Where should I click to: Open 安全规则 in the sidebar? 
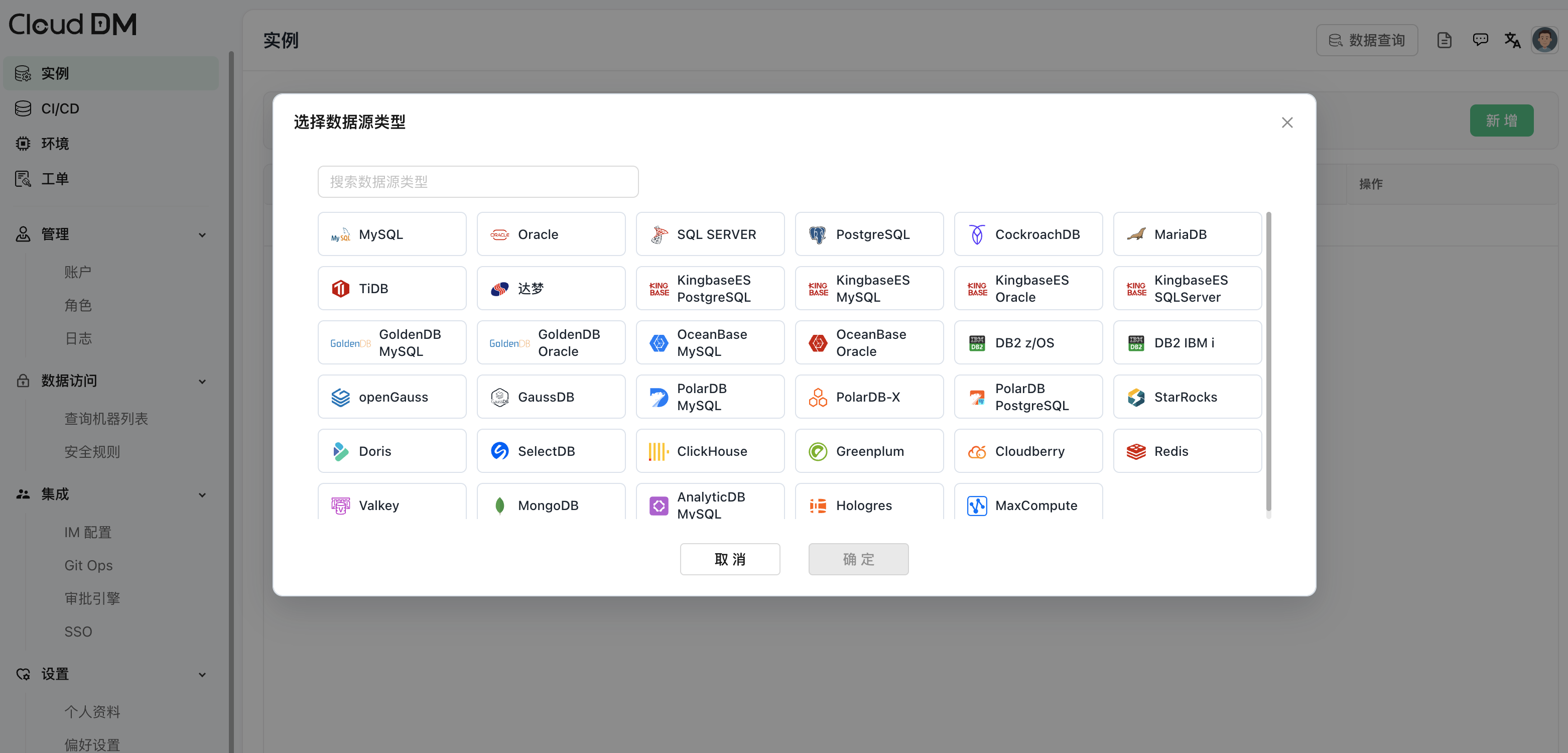(x=92, y=452)
